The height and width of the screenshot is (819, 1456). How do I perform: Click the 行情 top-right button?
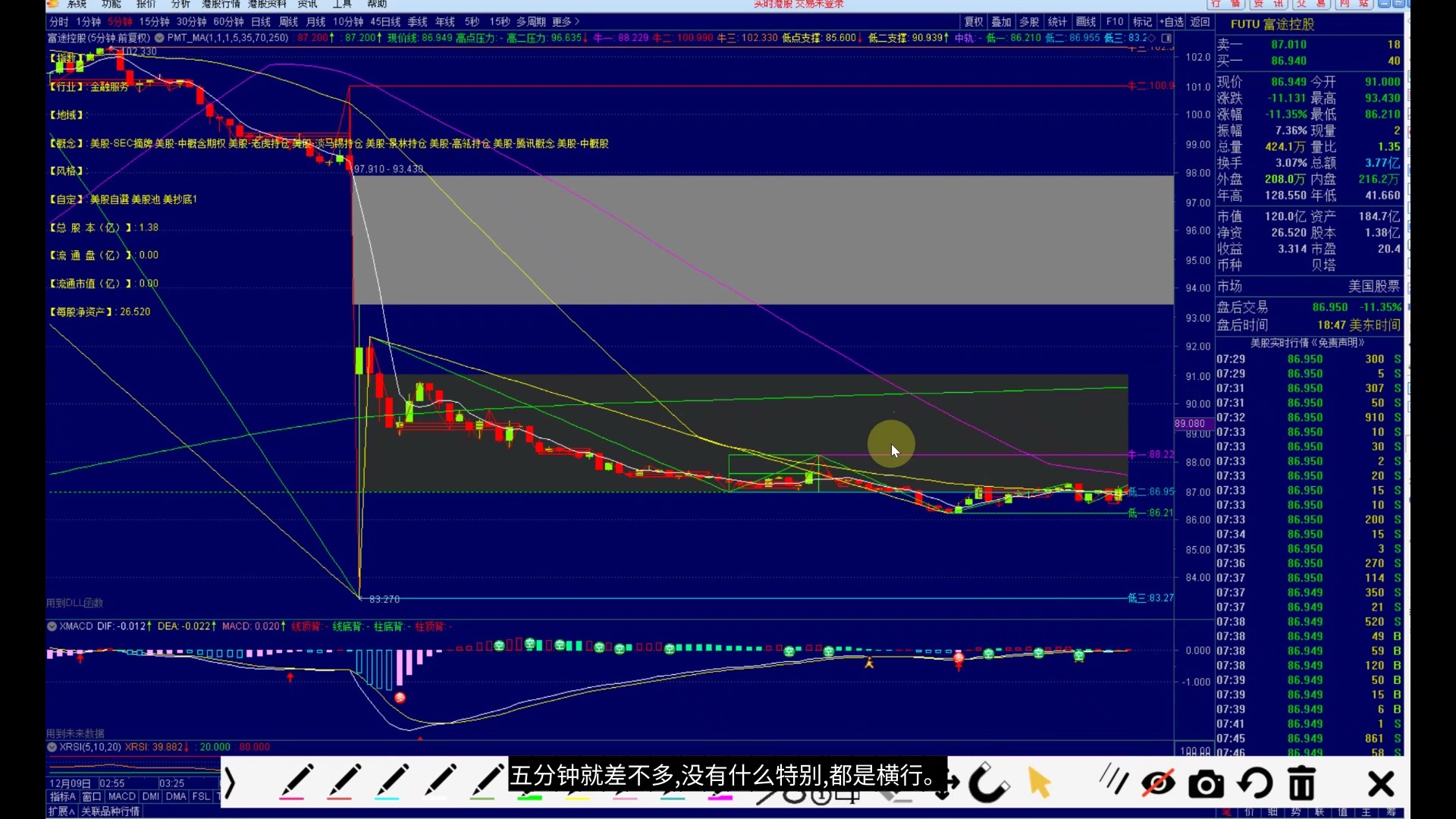click(x=1225, y=4)
